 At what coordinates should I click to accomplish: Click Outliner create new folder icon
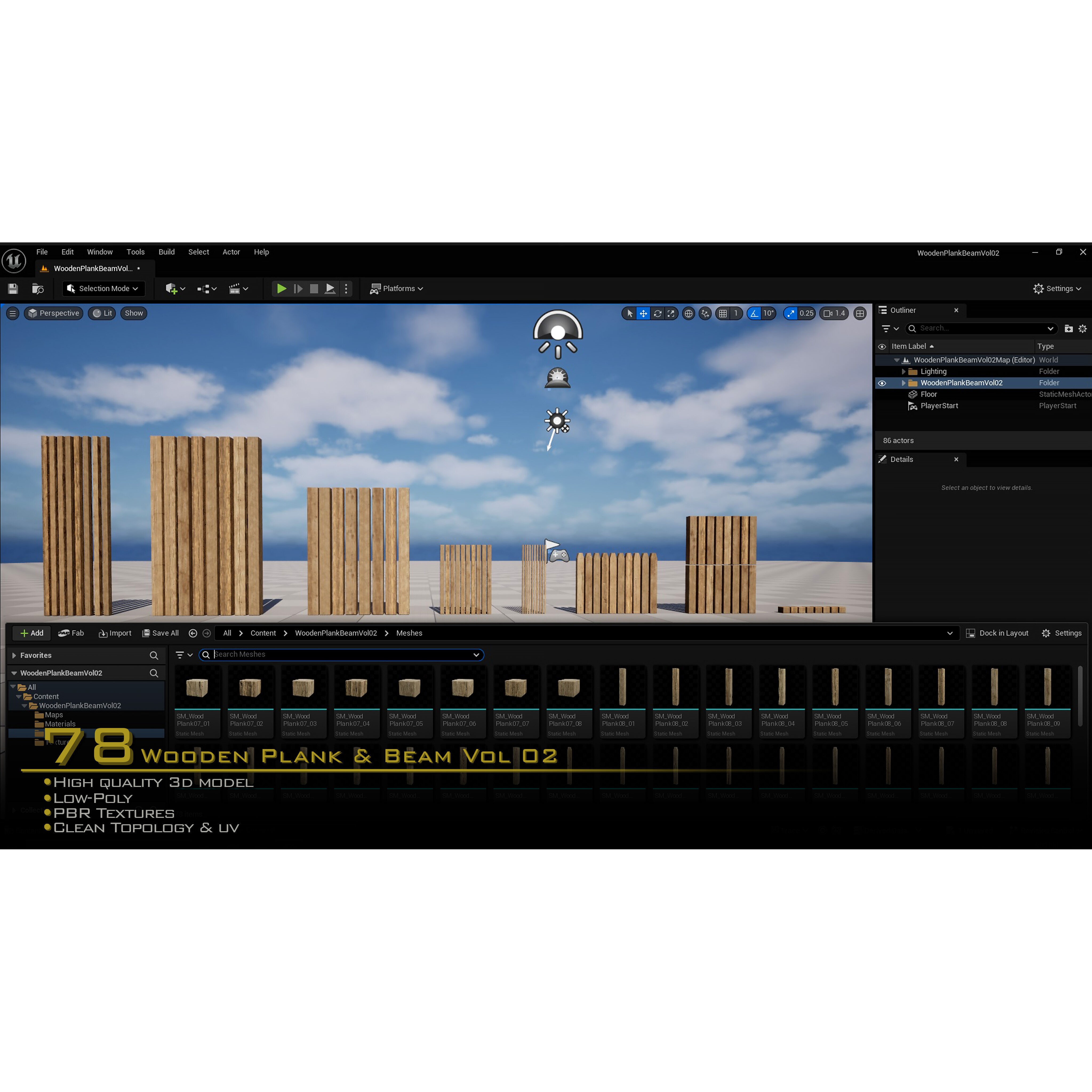tap(1068, 328)
